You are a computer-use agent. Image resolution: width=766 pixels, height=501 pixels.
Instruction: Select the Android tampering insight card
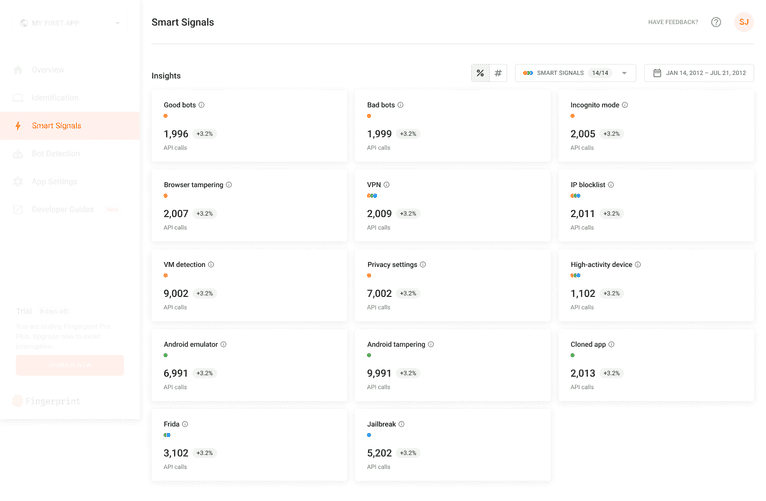click(x=452, y=365)
